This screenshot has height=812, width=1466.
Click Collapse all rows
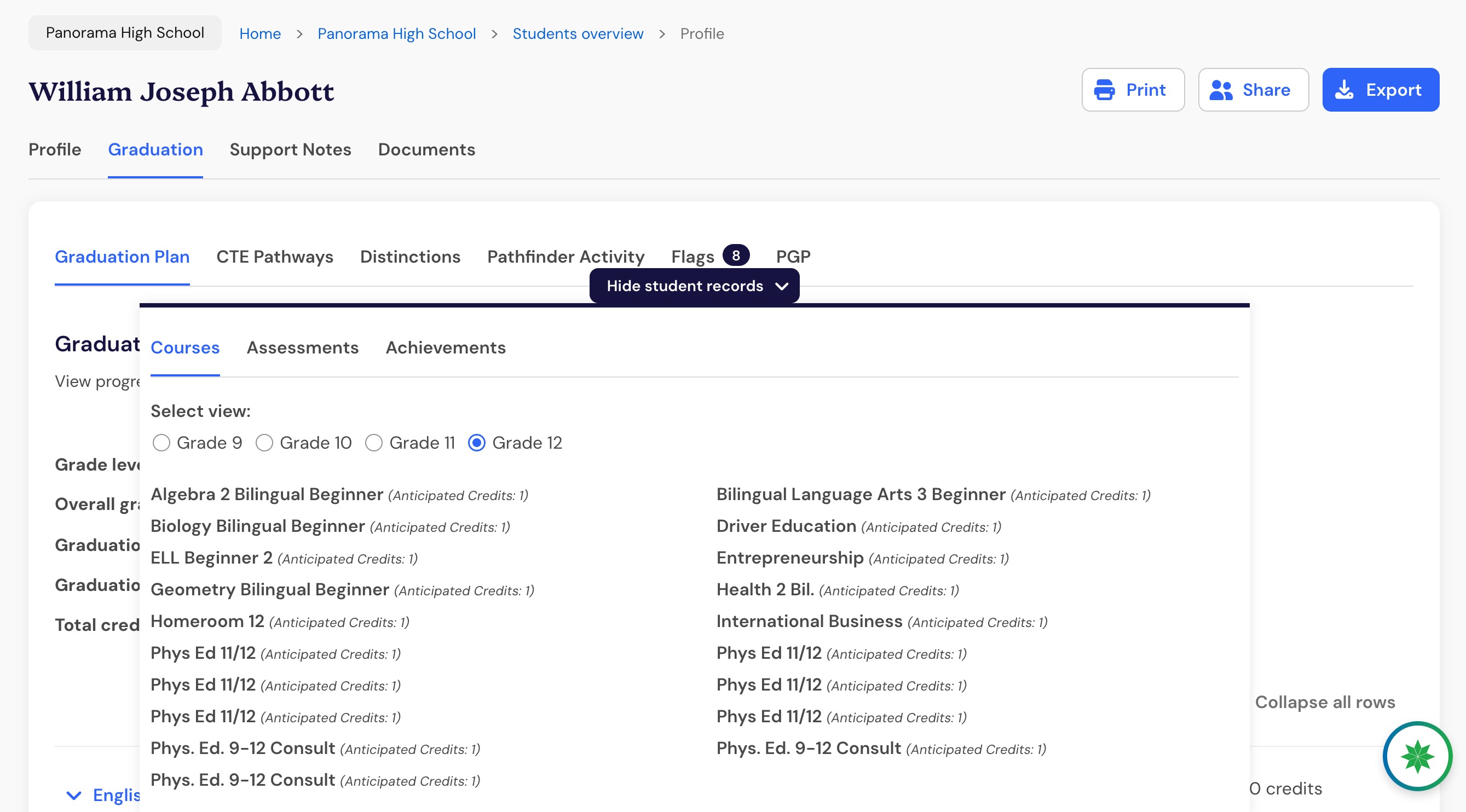pos(1325,702)
